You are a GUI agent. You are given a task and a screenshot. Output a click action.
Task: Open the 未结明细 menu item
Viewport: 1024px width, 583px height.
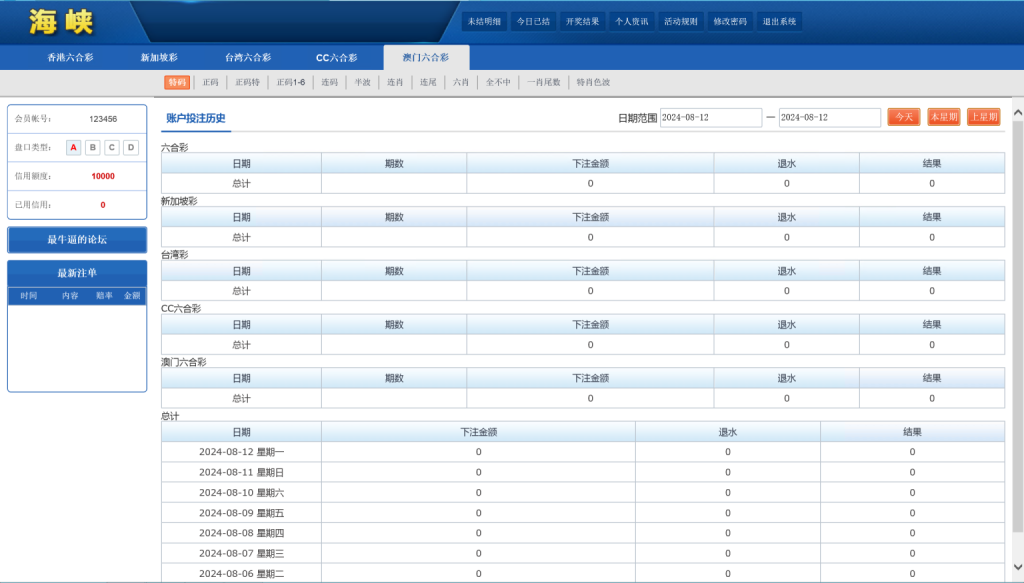point(486,20)
